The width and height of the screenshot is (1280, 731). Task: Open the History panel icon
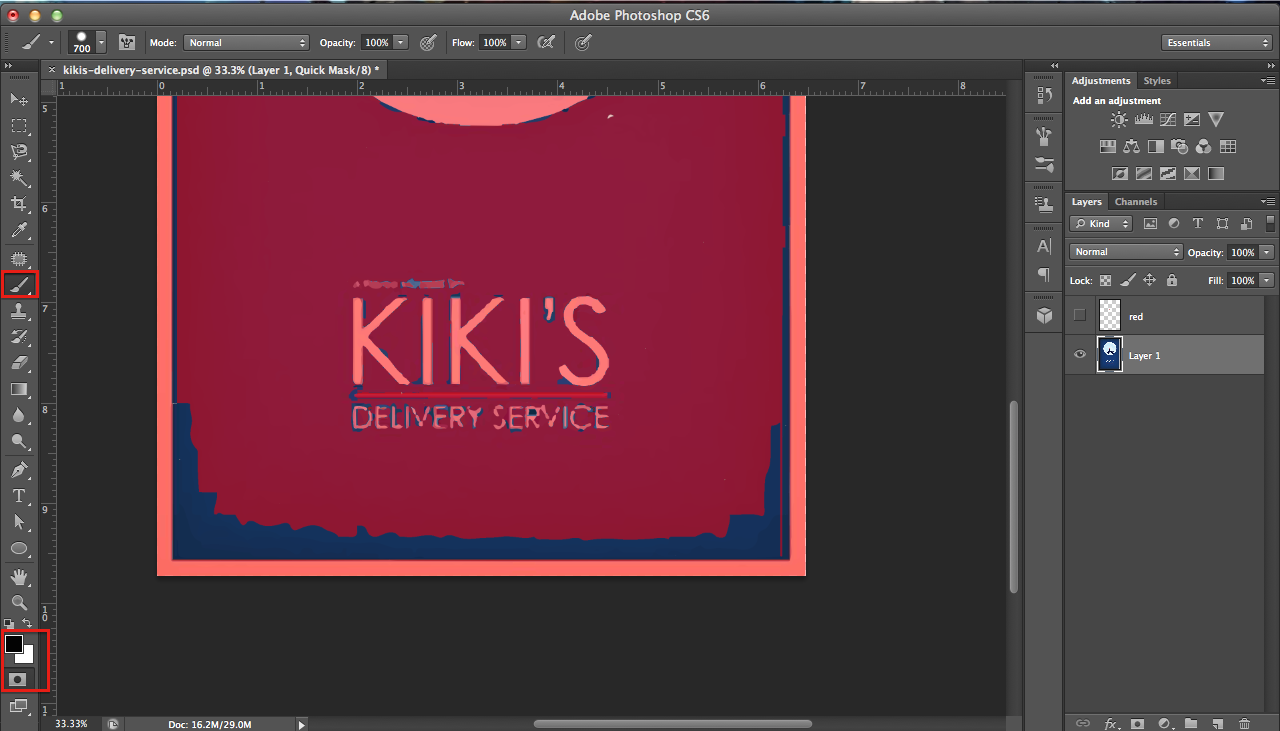click(x=1044, y=95)
